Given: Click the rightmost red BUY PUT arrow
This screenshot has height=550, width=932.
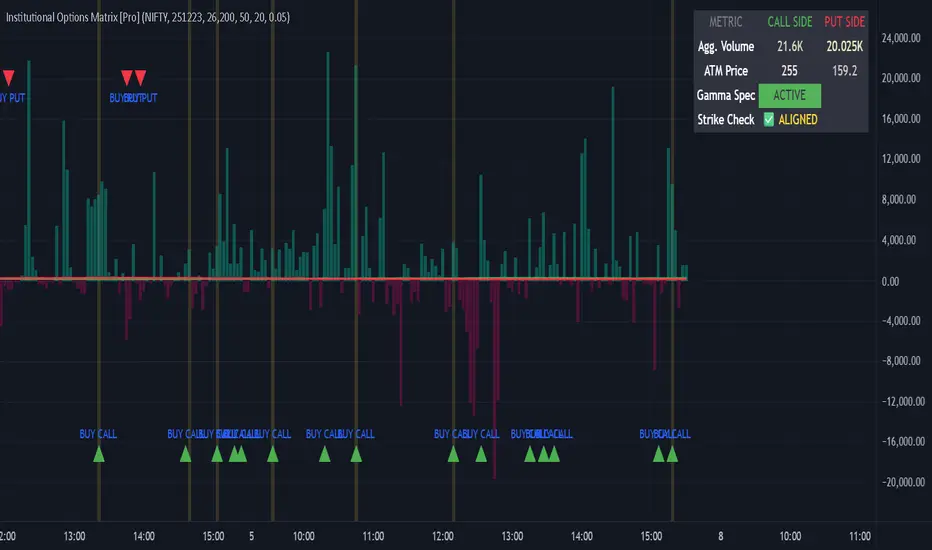Looking at the screenshot, I should (x=140, y=78).
